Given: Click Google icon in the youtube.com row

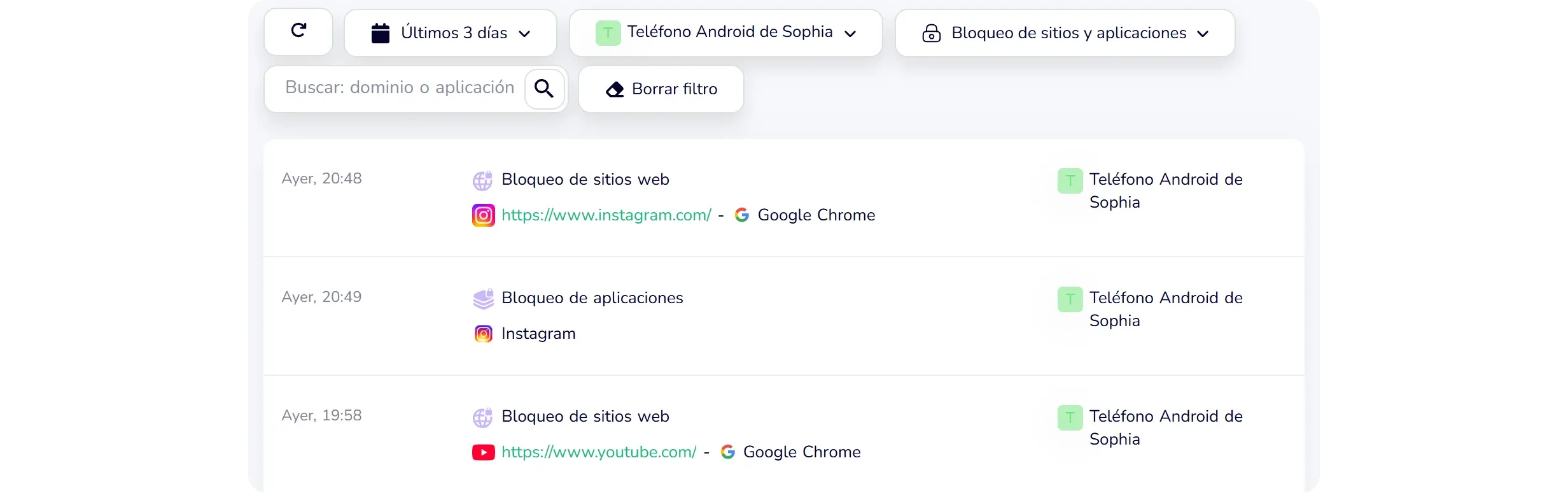Looking at the screenshot, I should pyautogui.click(x=728, y=452).
